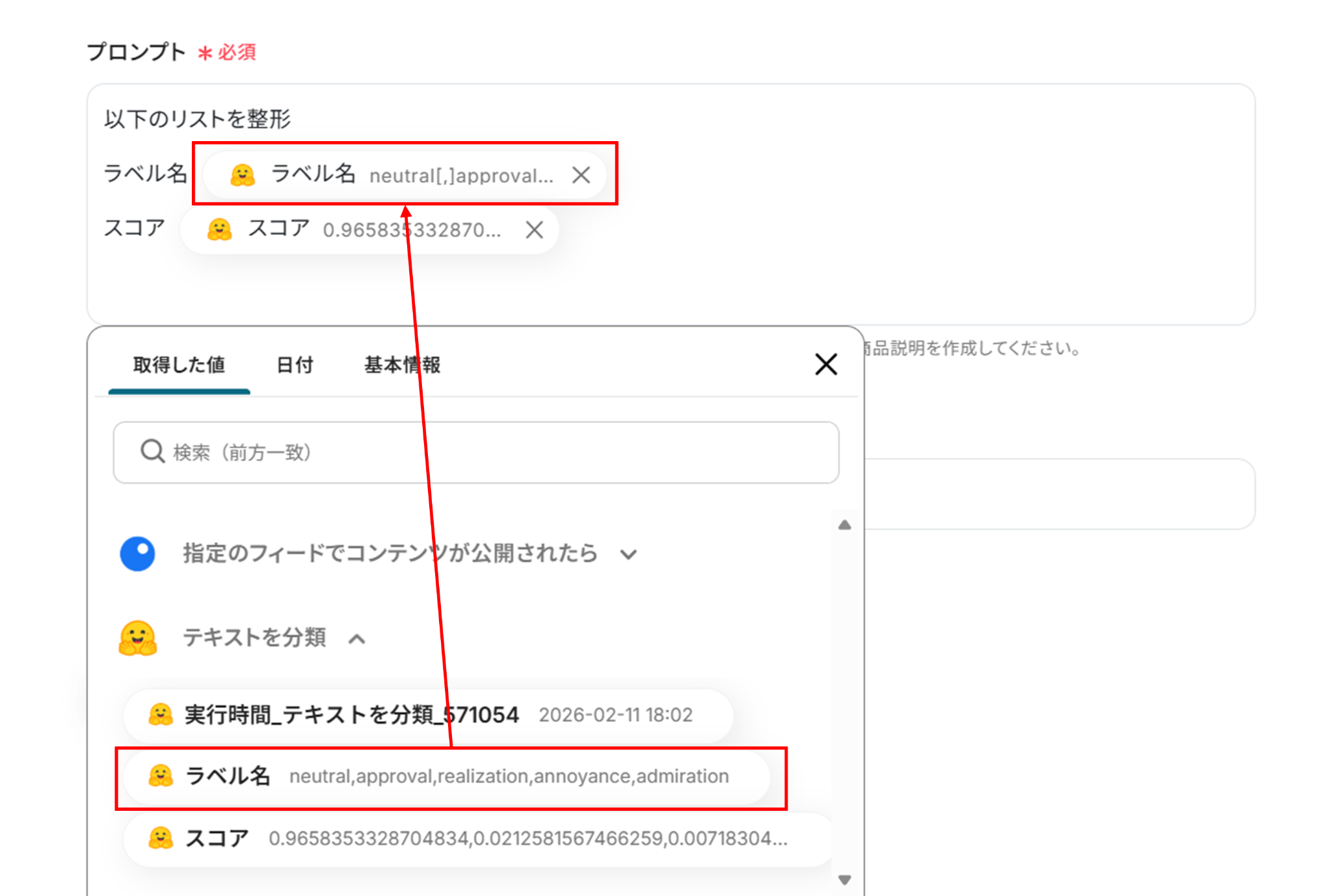Click the search magnifier icon
Image resolution: width=1332 pixels, height=896 pixels.
pyautogui.click(x=152, y=451)
